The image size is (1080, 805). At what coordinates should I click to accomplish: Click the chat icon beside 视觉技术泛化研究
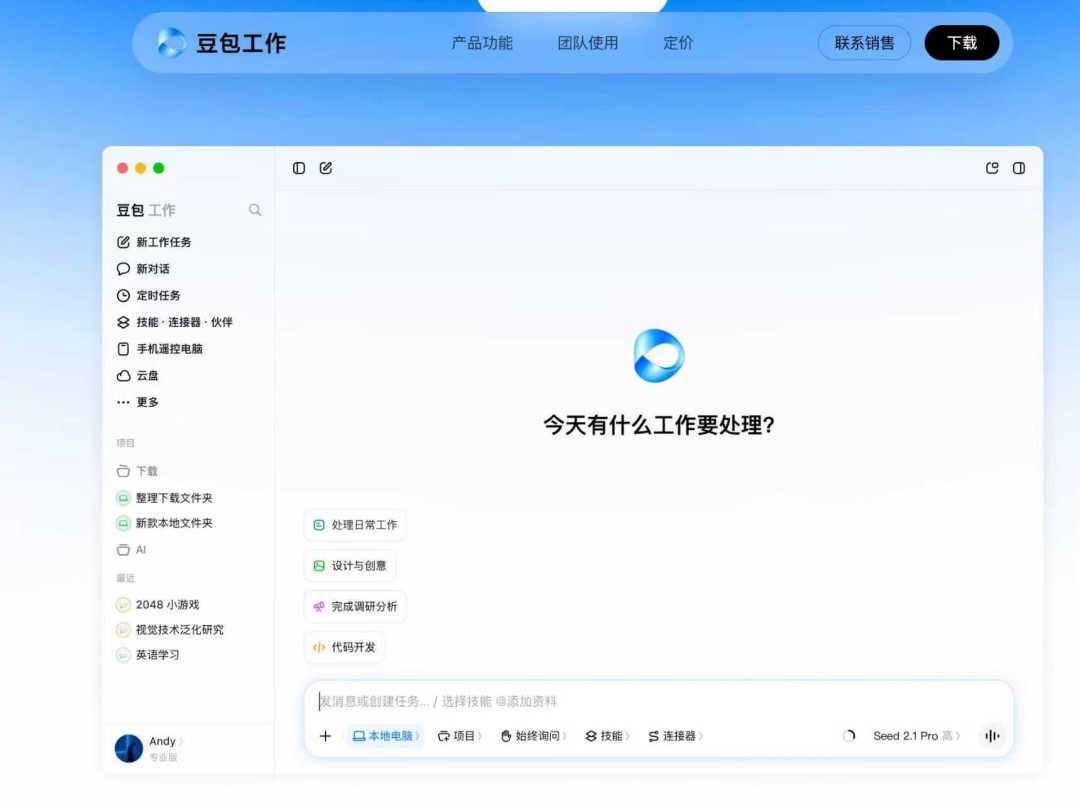tap(123, 629)
